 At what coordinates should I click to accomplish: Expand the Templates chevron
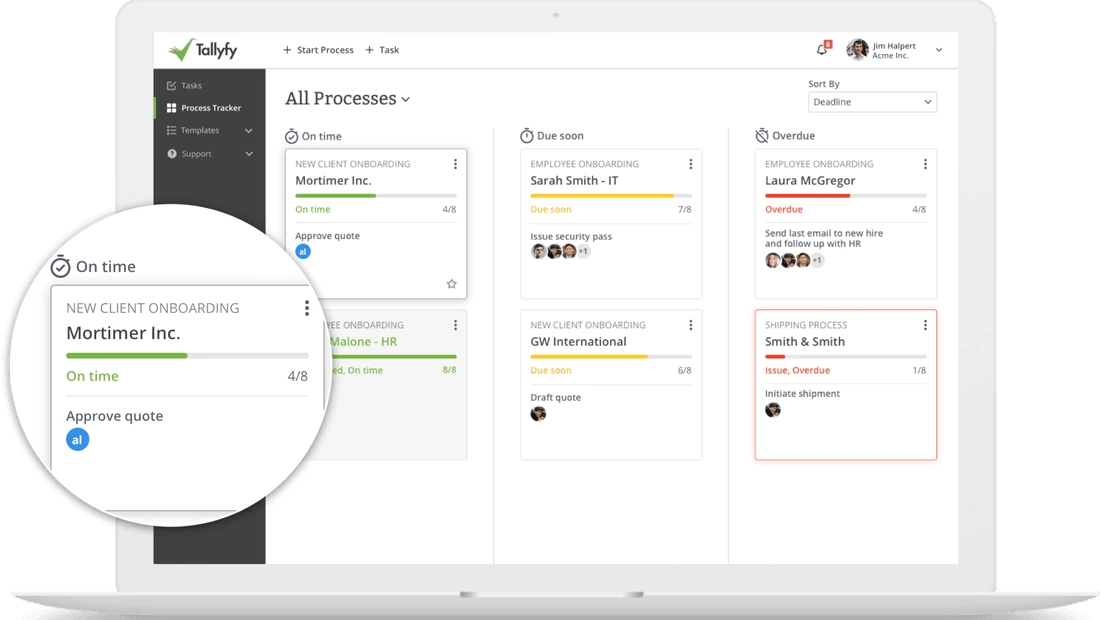click(x=248, y=130)
